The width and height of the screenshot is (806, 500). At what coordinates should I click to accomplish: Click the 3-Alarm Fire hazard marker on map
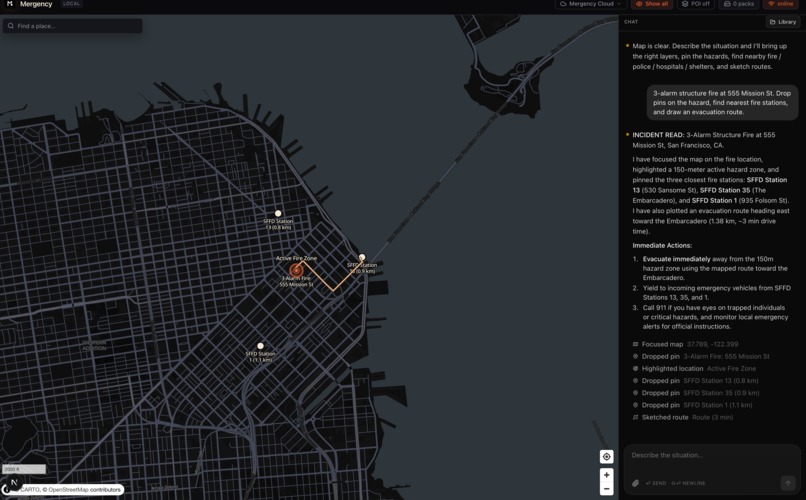click(296, 270)
